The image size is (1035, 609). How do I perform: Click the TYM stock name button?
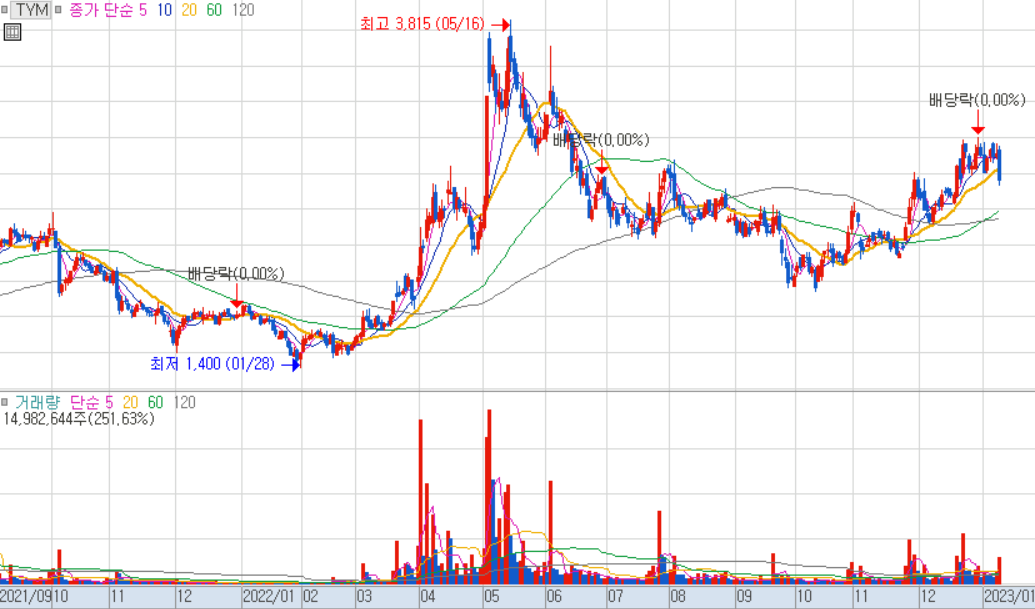click(x=31, y=10)
